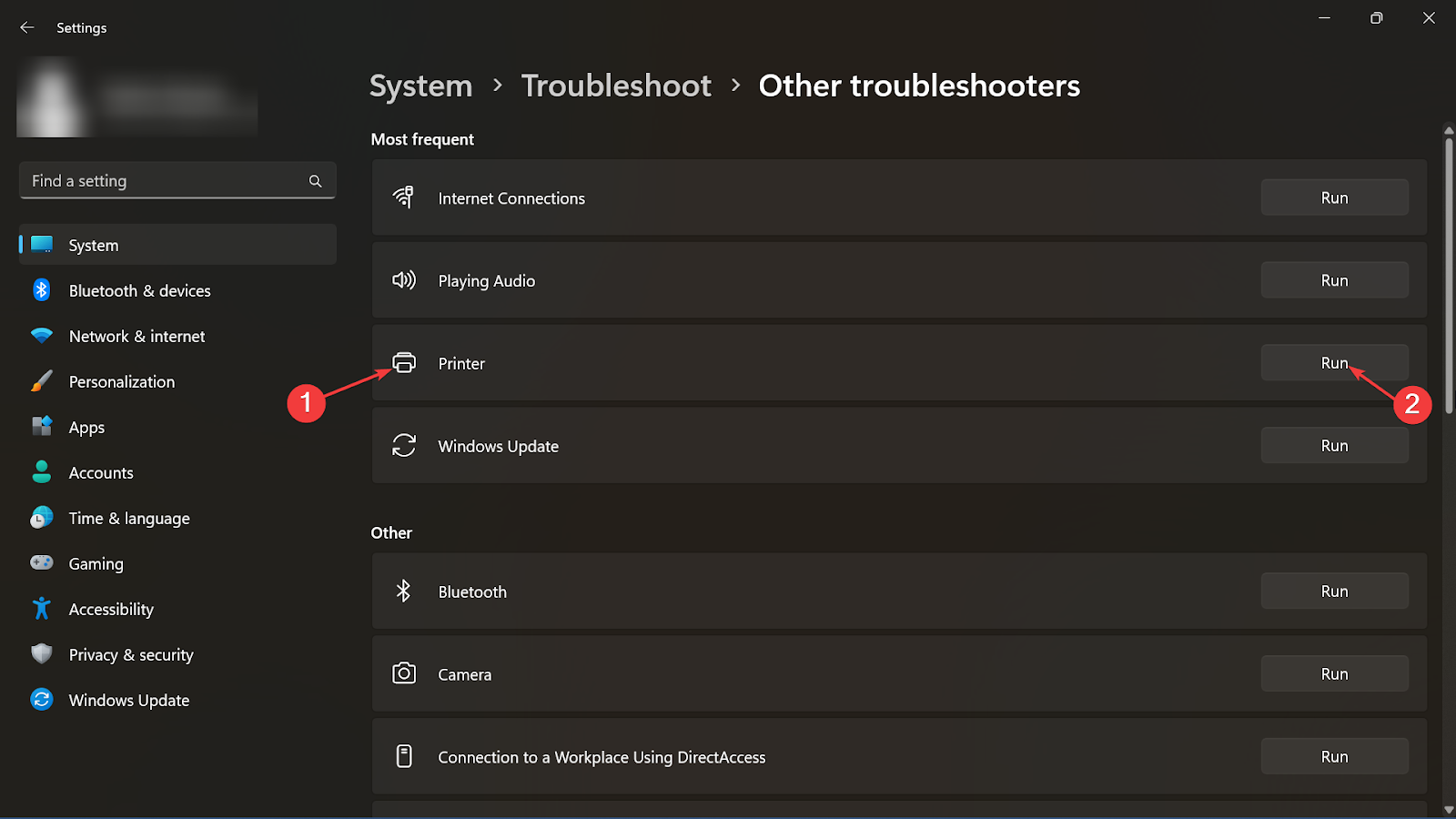Click the Playing Audio label

click(487, 281)
